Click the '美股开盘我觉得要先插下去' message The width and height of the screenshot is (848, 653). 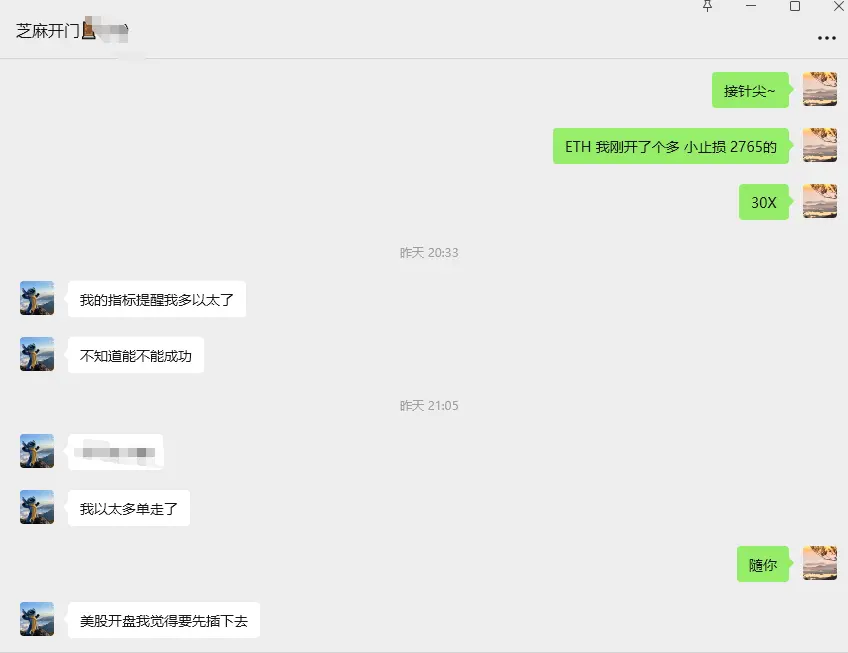(x=164, y=620)
